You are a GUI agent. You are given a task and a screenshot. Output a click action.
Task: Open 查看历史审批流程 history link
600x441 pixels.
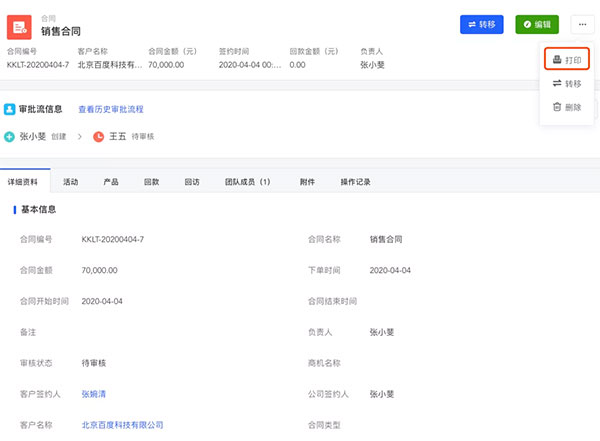pos(112,109)
